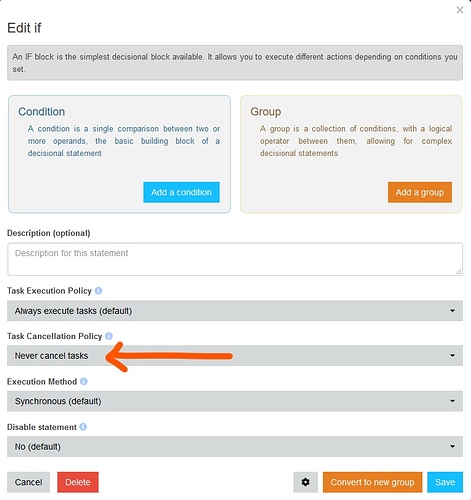Close the Edit if dialog with X
The height and width of the screenshot is (500, 471).
tap(460, 10)
